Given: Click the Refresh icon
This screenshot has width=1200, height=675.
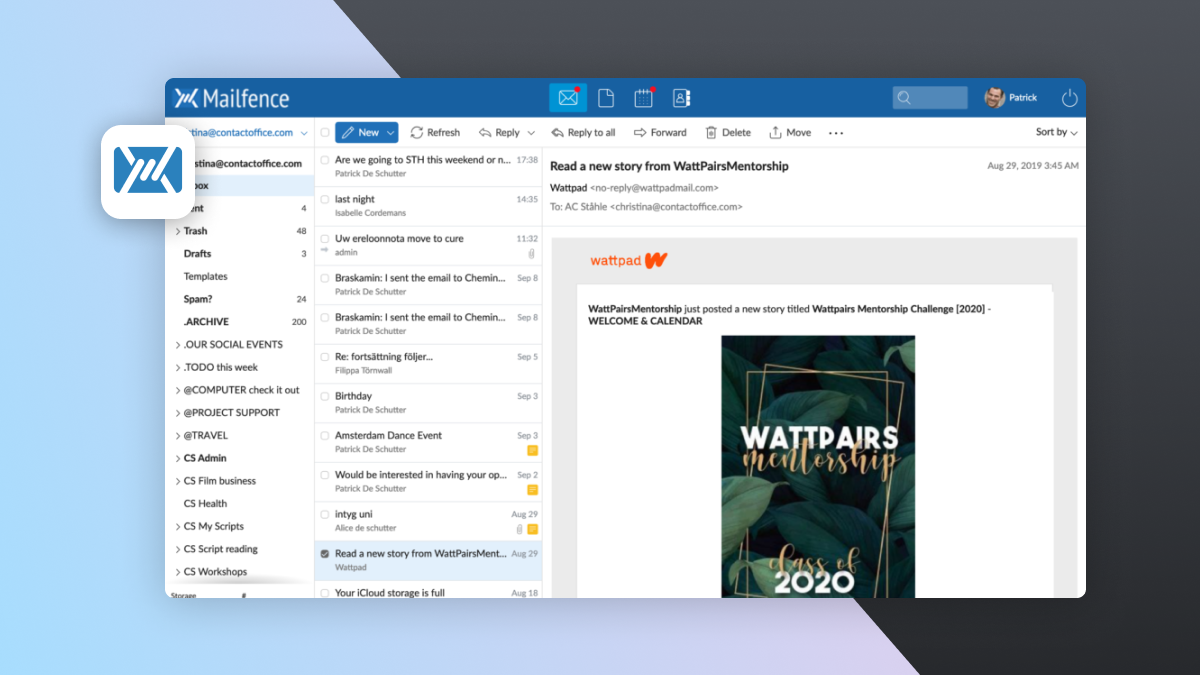Looking at the screenshot, I should point(417,132).
